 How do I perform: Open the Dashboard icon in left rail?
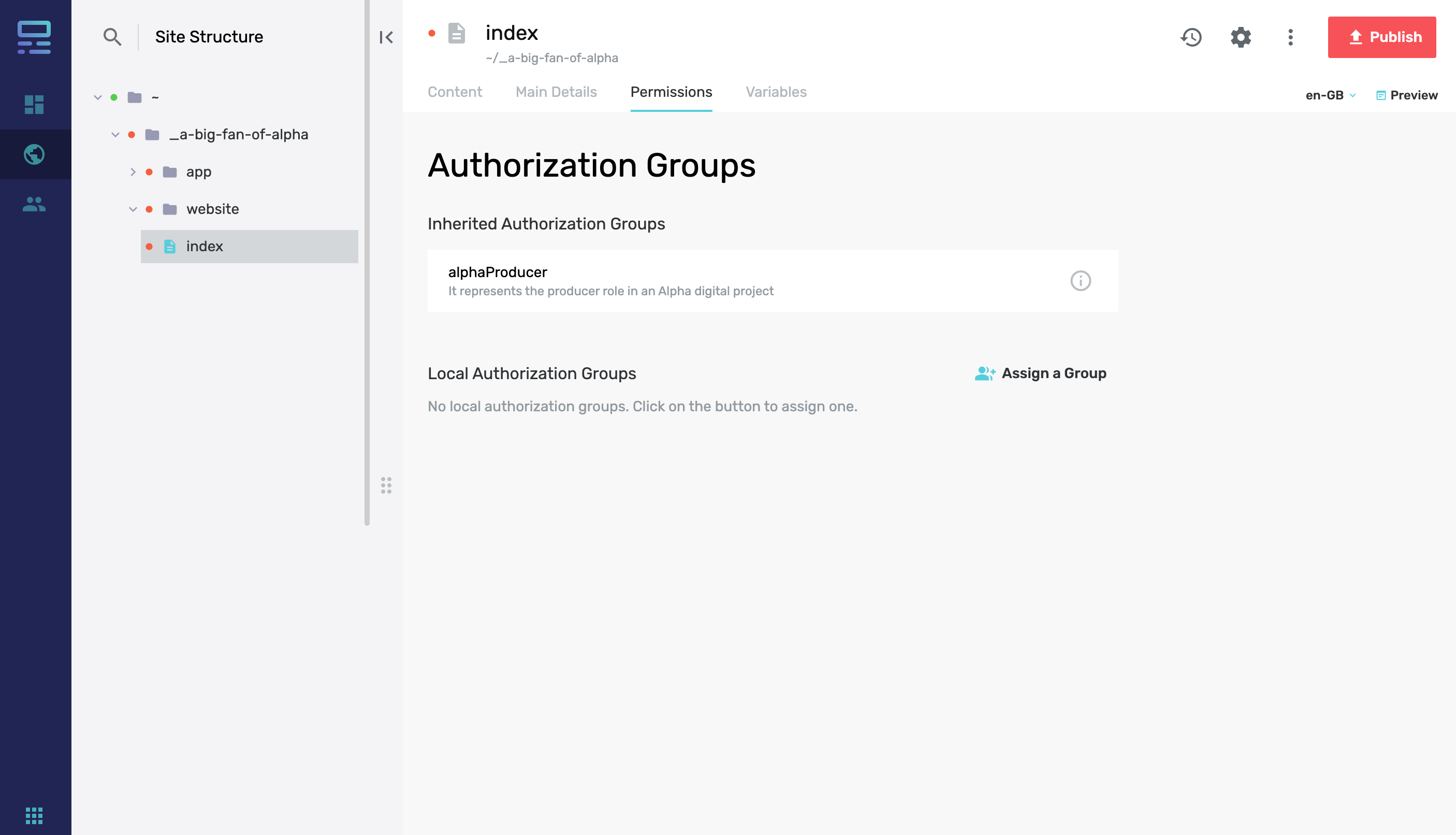click(x=34, y=105)
